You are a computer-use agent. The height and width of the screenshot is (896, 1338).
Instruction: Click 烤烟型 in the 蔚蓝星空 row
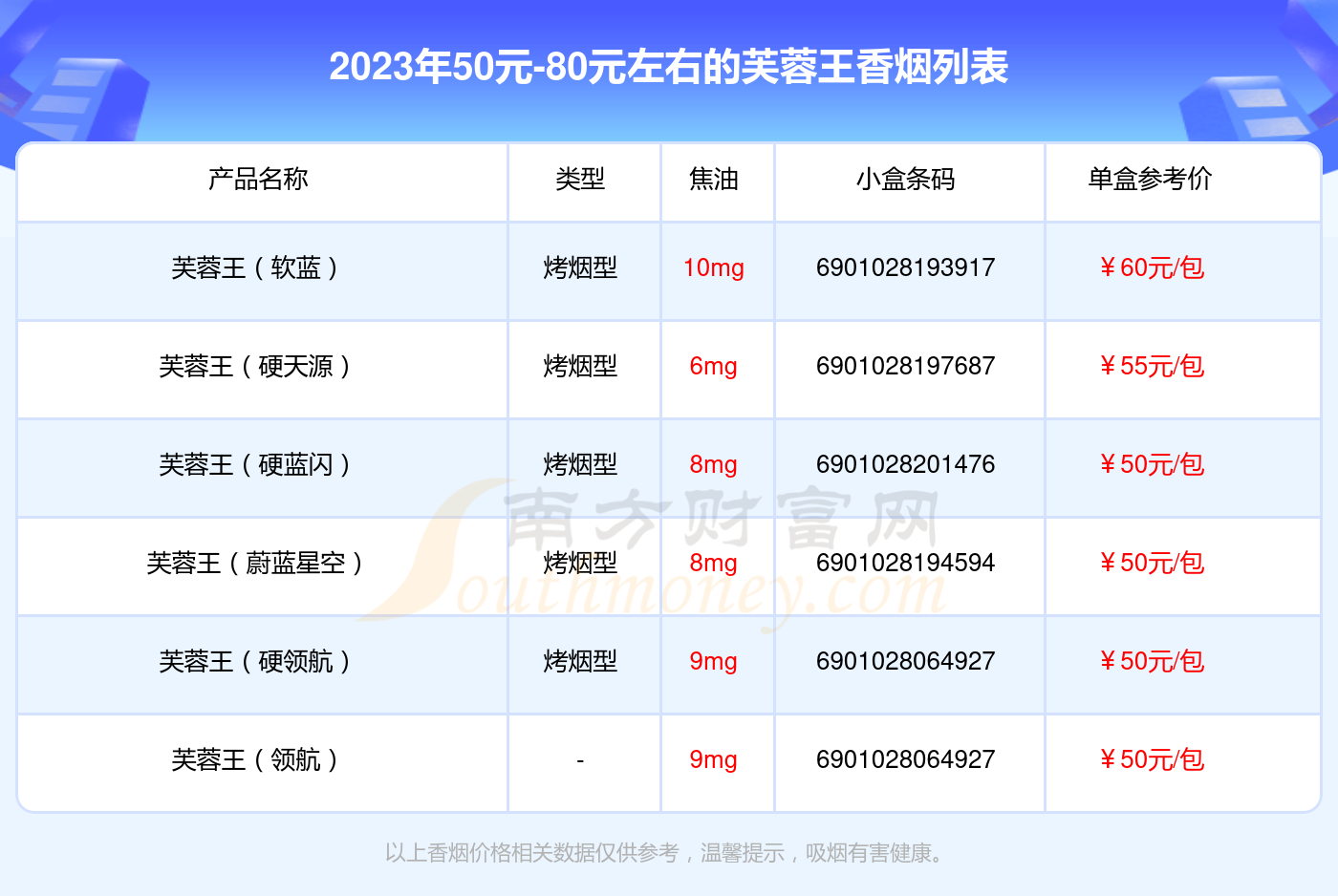pos(580,563)
